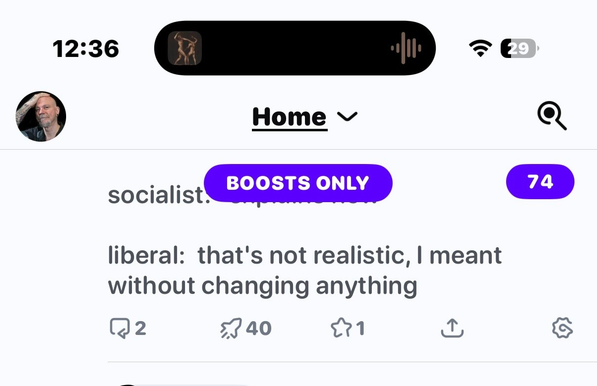The image size is (597, 386).
Task: Open post actions gear icon
Action: pos(562,328)
